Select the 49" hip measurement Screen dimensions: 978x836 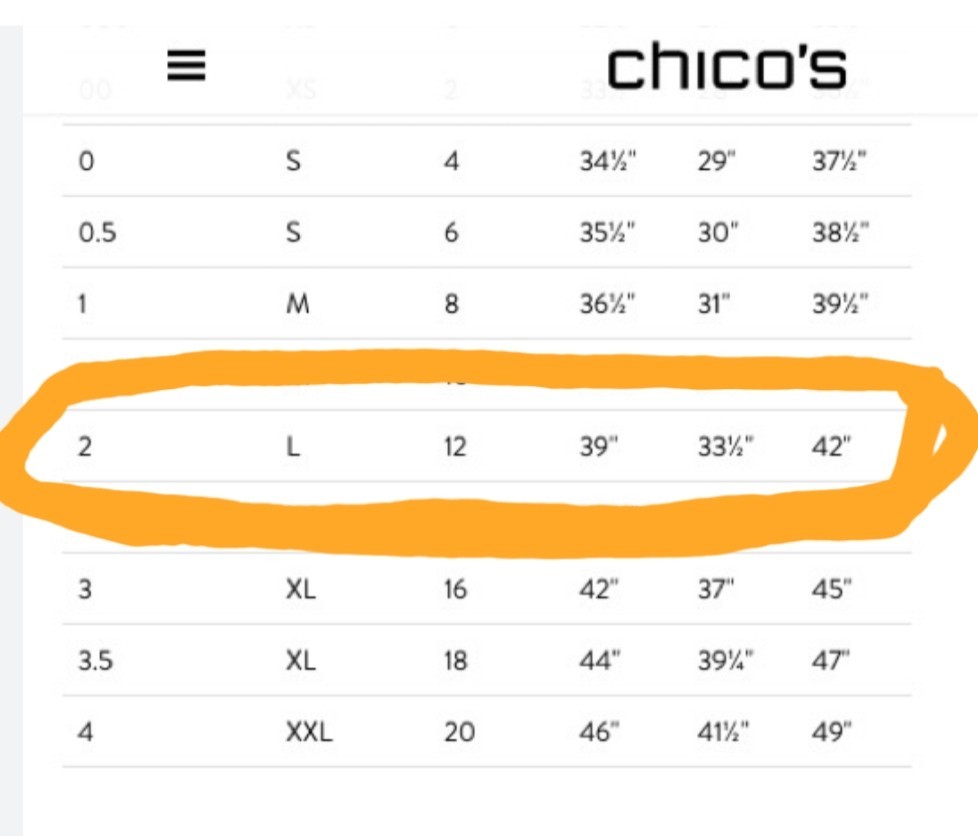(x=831, y=732)
